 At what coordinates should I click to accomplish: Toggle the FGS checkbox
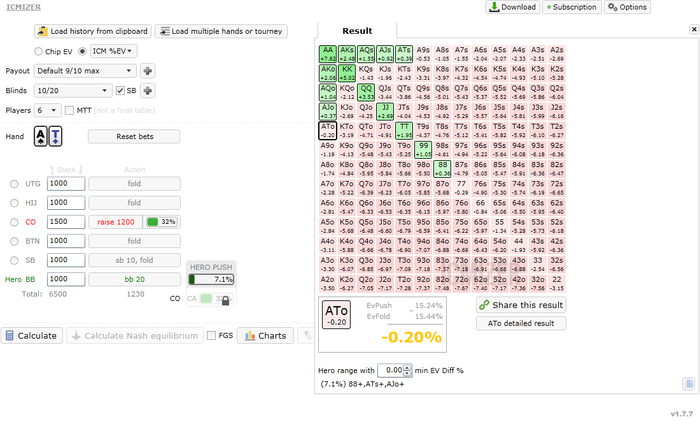pyautogui.click(x=212, y=335)
